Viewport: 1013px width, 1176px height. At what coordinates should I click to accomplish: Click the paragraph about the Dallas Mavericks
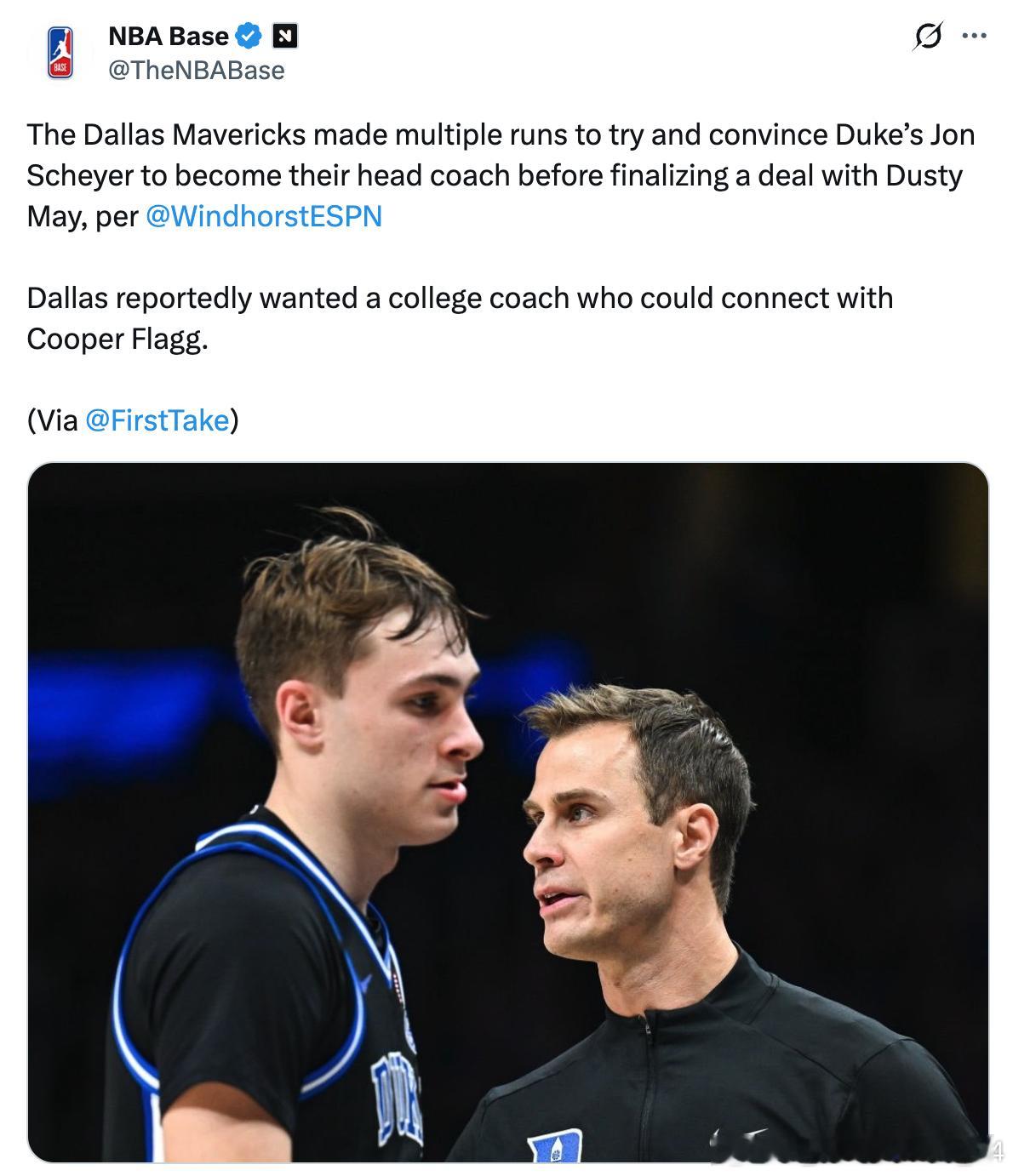(501, 175)
